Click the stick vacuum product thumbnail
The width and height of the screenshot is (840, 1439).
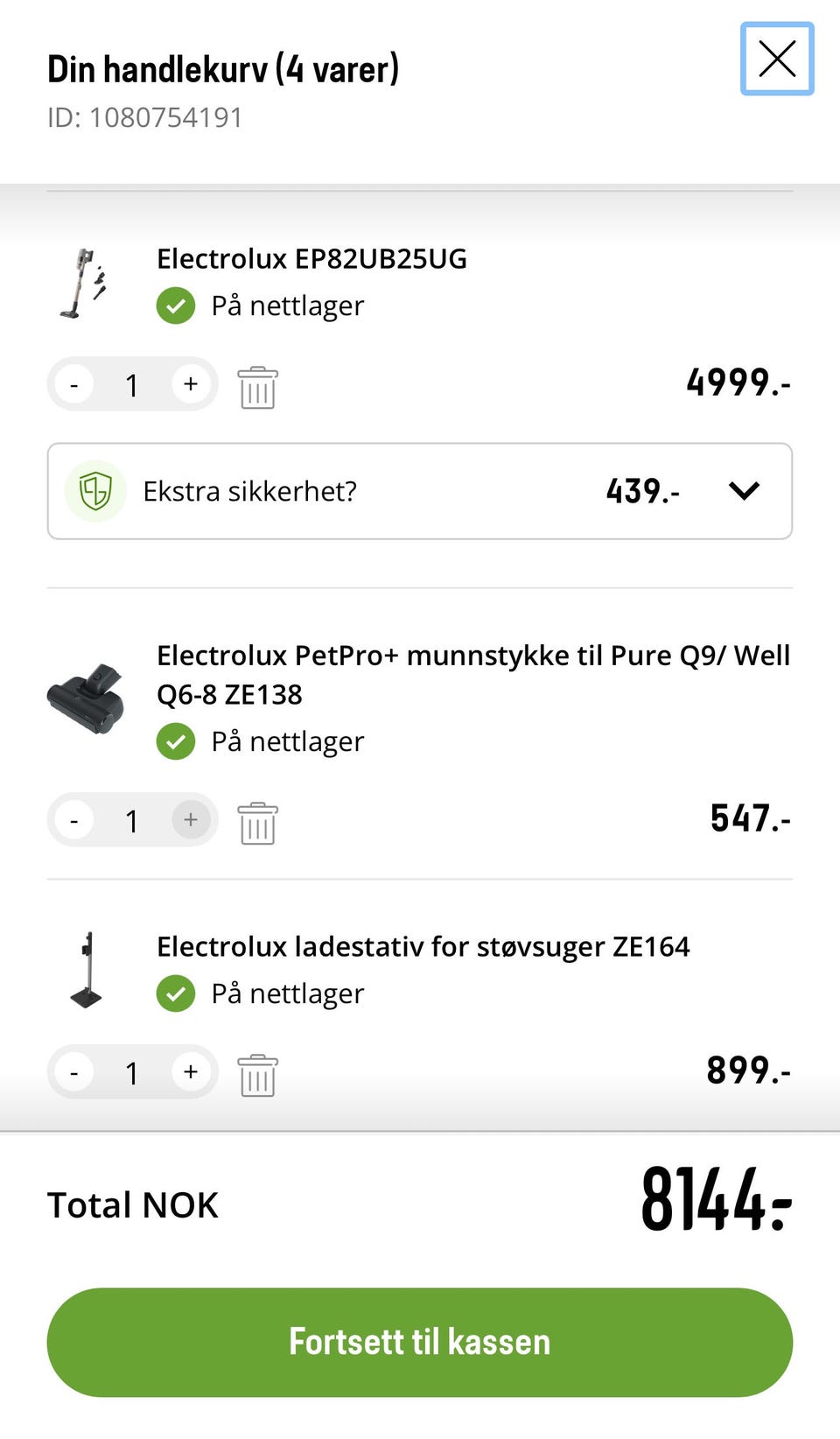(85, 284)
